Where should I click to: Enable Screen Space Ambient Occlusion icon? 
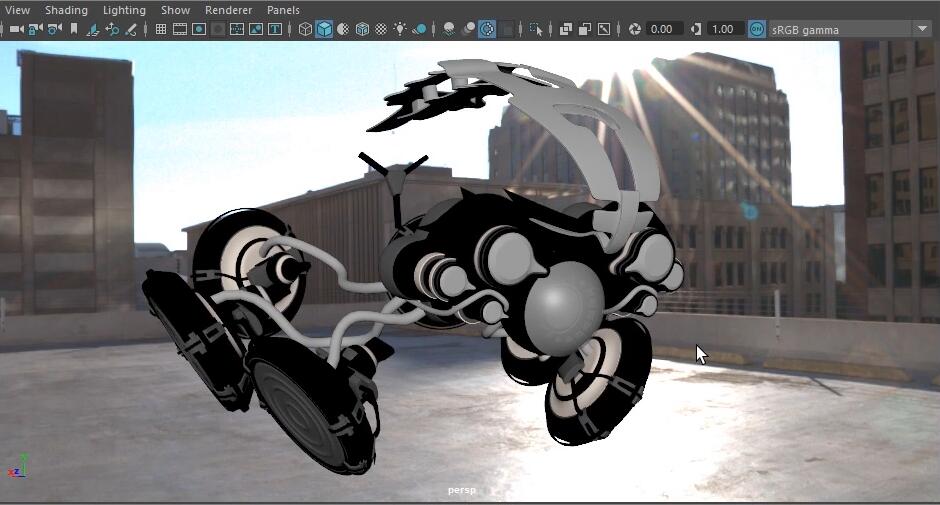(448, 29)
